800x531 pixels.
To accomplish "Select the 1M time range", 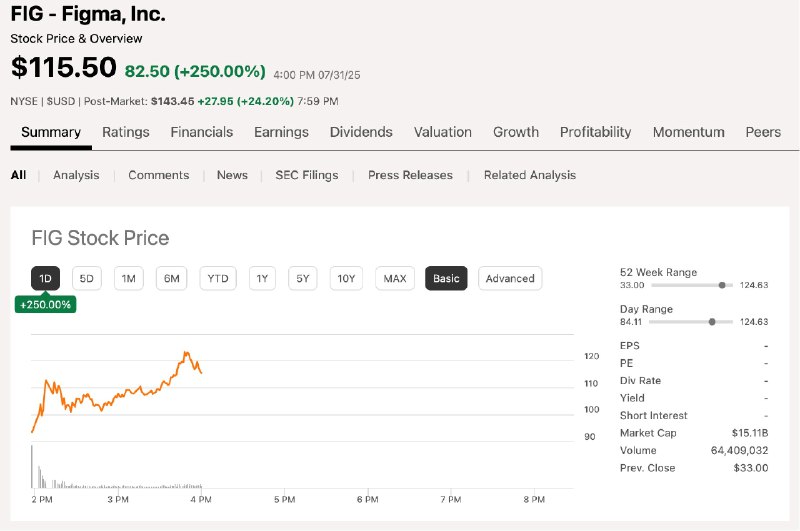I will pos(129,279).
